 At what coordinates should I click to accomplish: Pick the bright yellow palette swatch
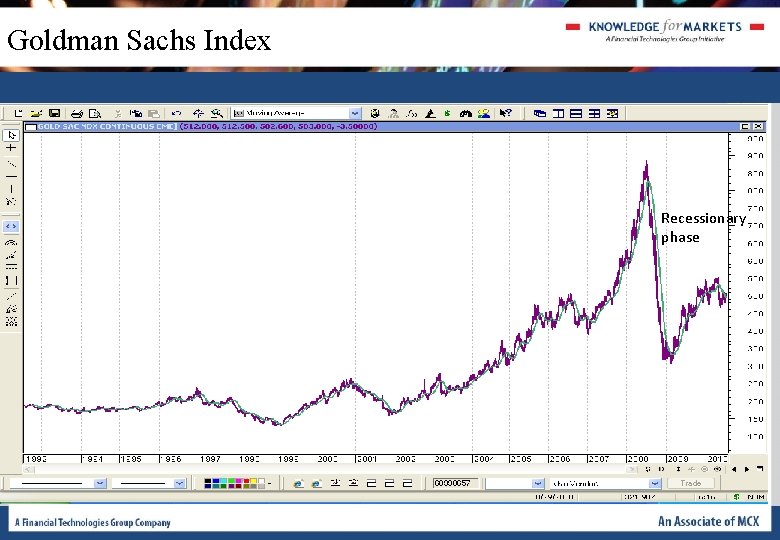[x=254, y=483]
